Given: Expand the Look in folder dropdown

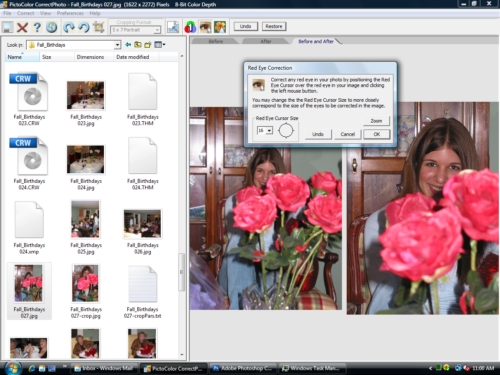Looking at the screenshot, I should pos(117,45).
